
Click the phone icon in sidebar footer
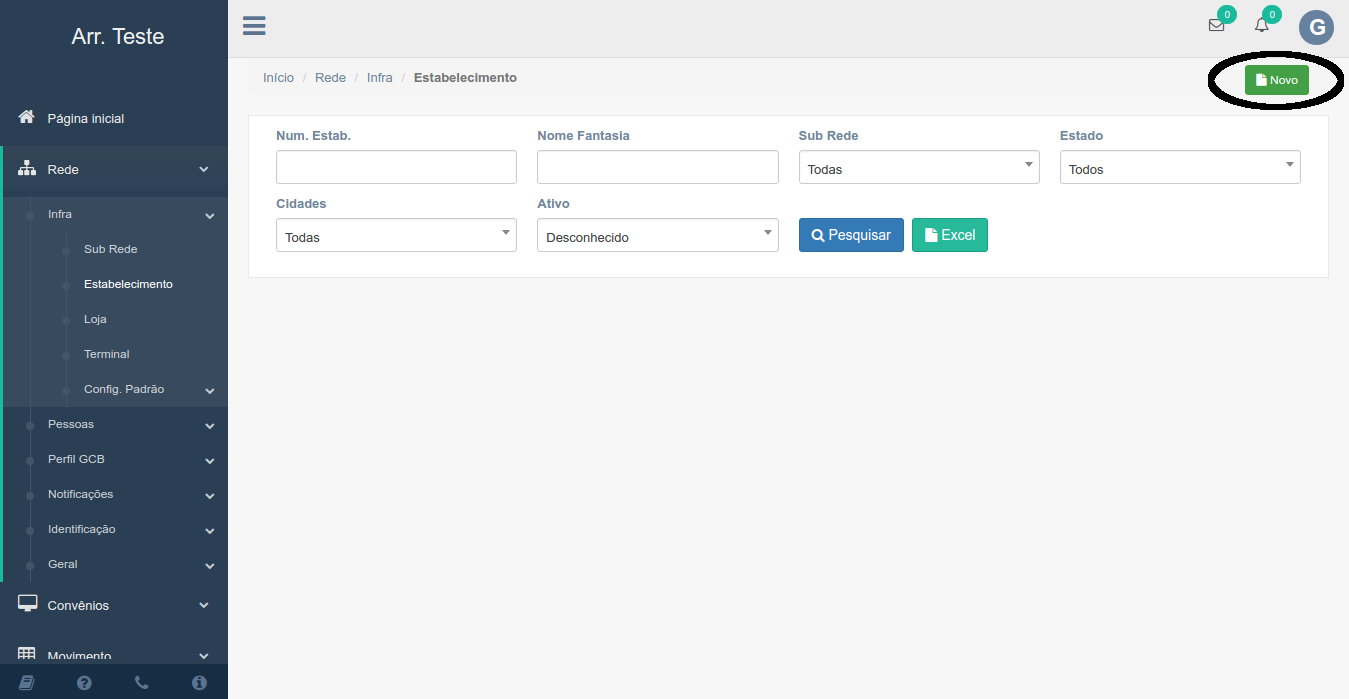click(x=141, y=682)
